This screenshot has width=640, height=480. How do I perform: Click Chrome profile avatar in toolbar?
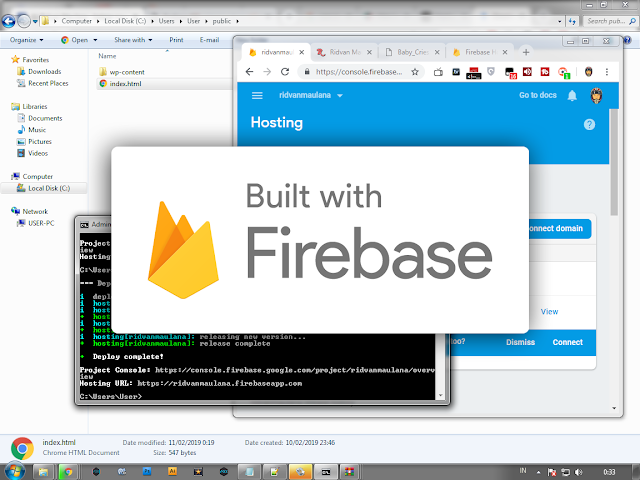click(x=588, y=72)
